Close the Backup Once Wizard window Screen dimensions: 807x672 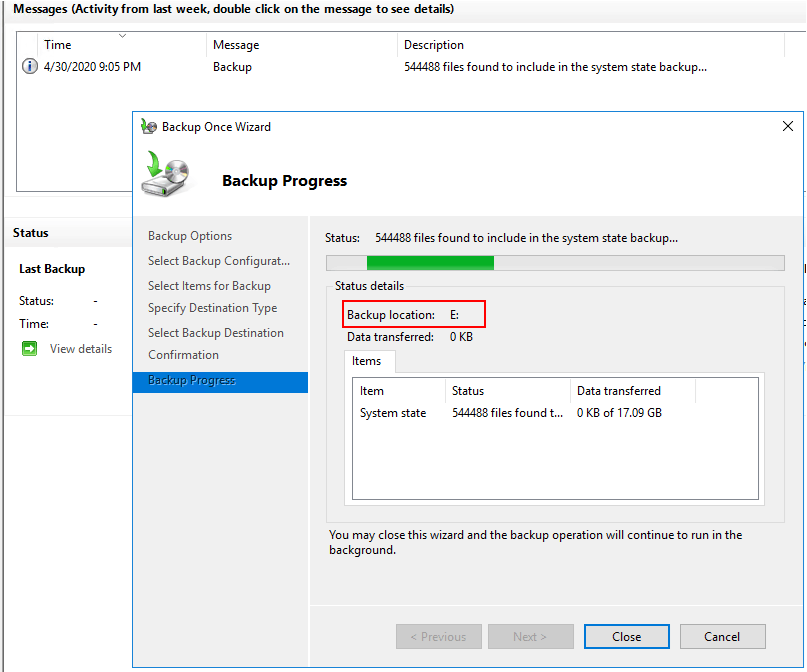coord(787,126)
